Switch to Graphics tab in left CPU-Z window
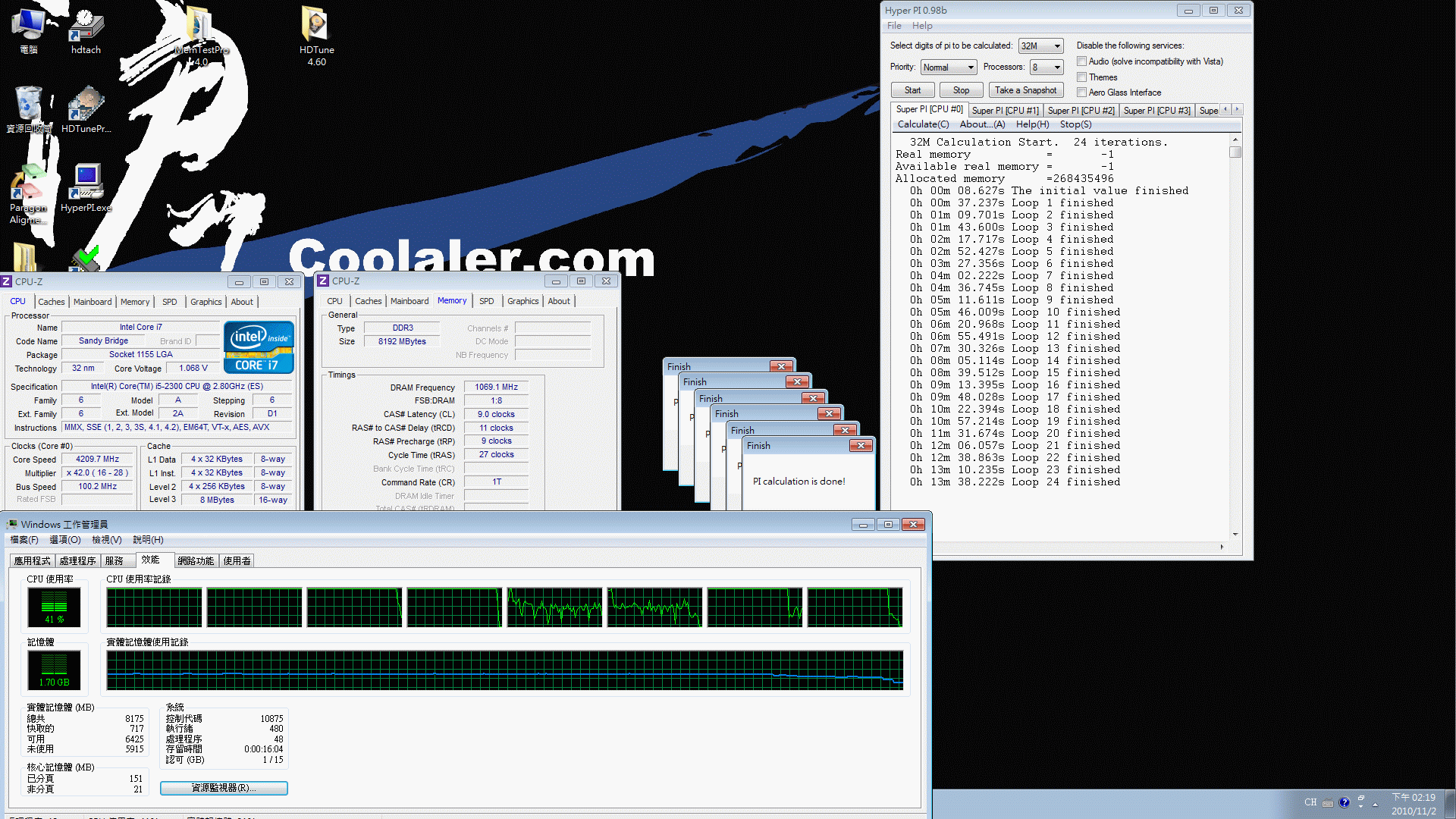 pos(206,302)
